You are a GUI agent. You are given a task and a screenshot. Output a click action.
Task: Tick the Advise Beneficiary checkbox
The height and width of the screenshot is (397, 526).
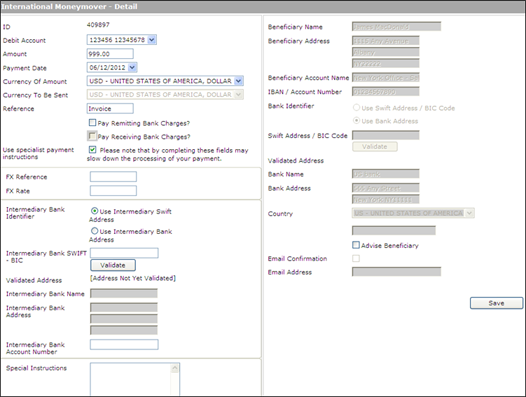coord(356,245)
